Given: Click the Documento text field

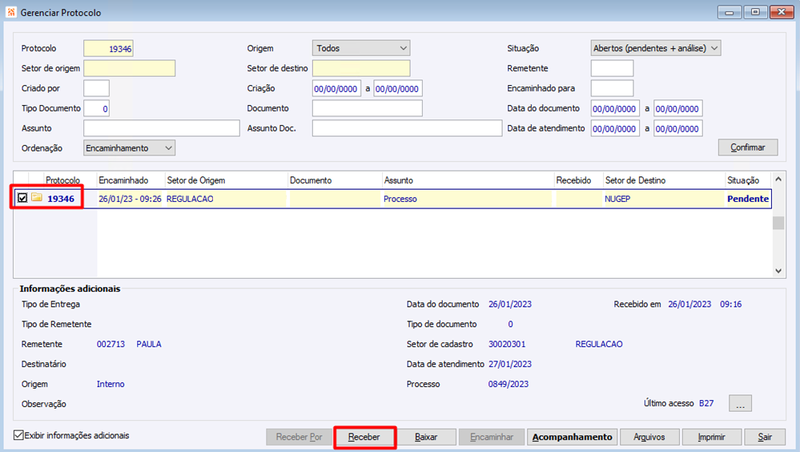Looking at the screenshot, I should (x=367, y=108).
